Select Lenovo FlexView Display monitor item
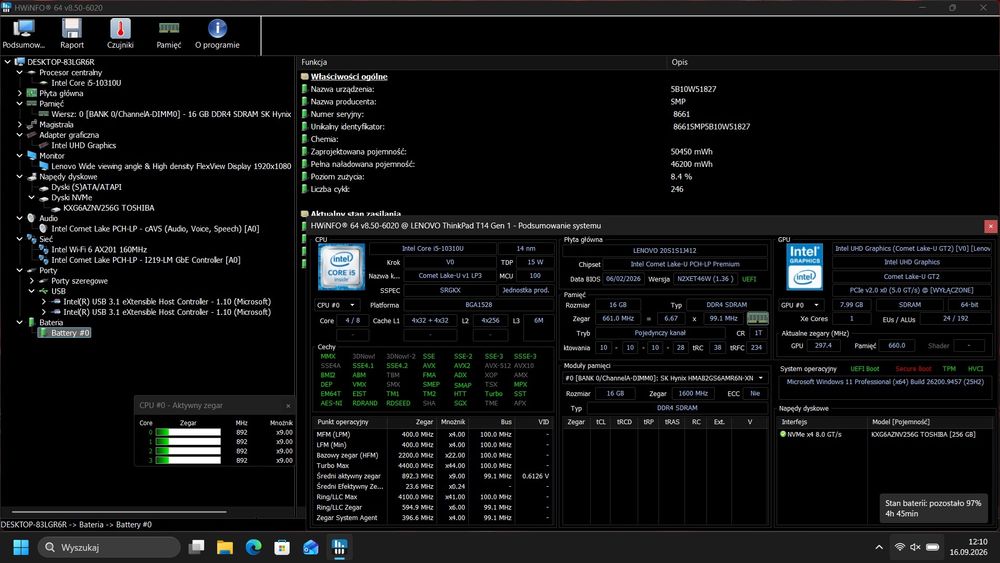 point(171,166)
